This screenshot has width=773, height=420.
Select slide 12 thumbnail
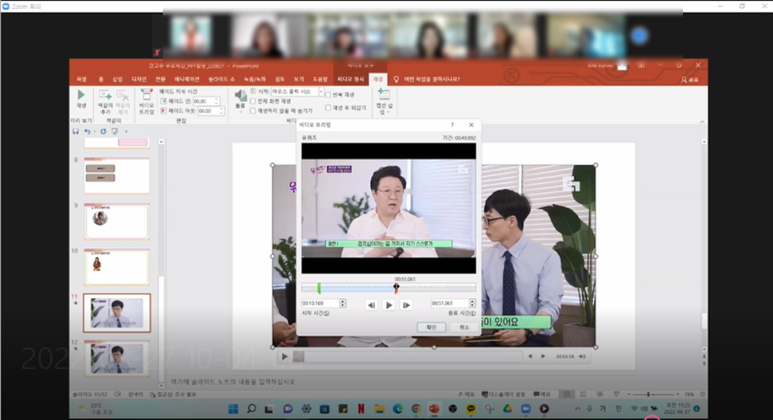(x=117, y=358)
